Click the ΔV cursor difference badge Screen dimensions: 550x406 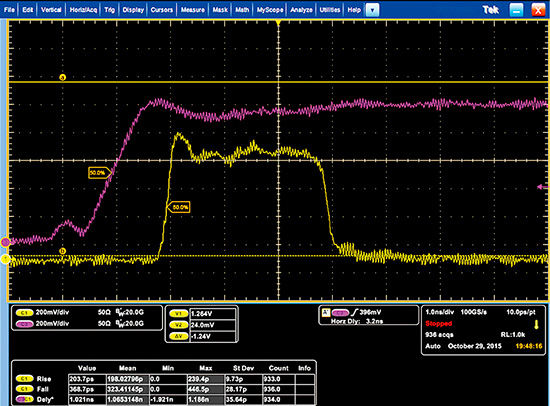179,336
